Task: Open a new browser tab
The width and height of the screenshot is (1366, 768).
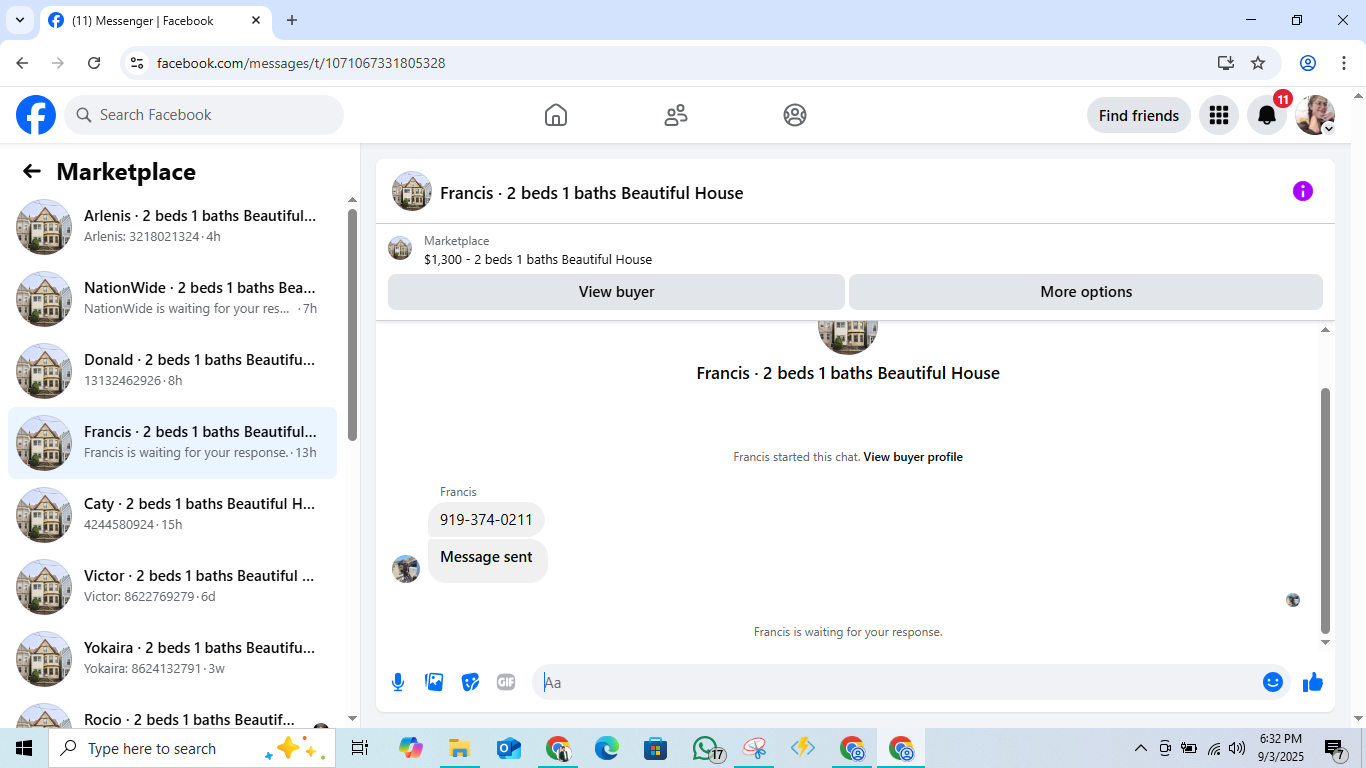Action: [x=292, y=20]
